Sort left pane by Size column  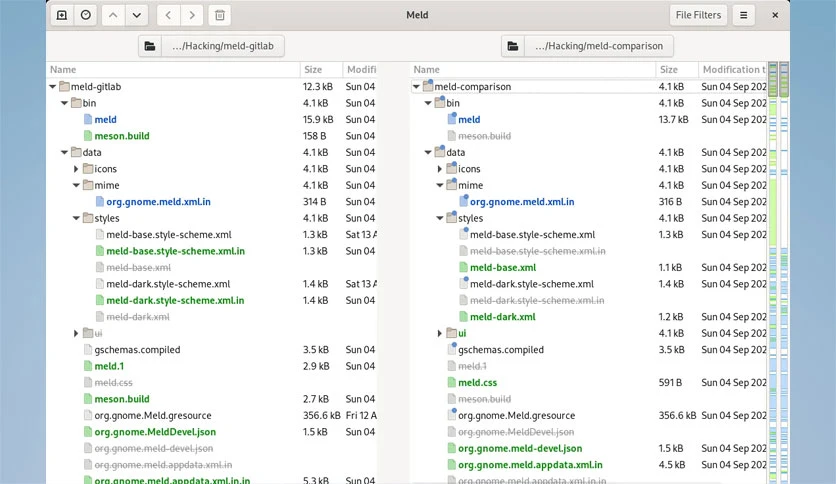pos(321,69)
